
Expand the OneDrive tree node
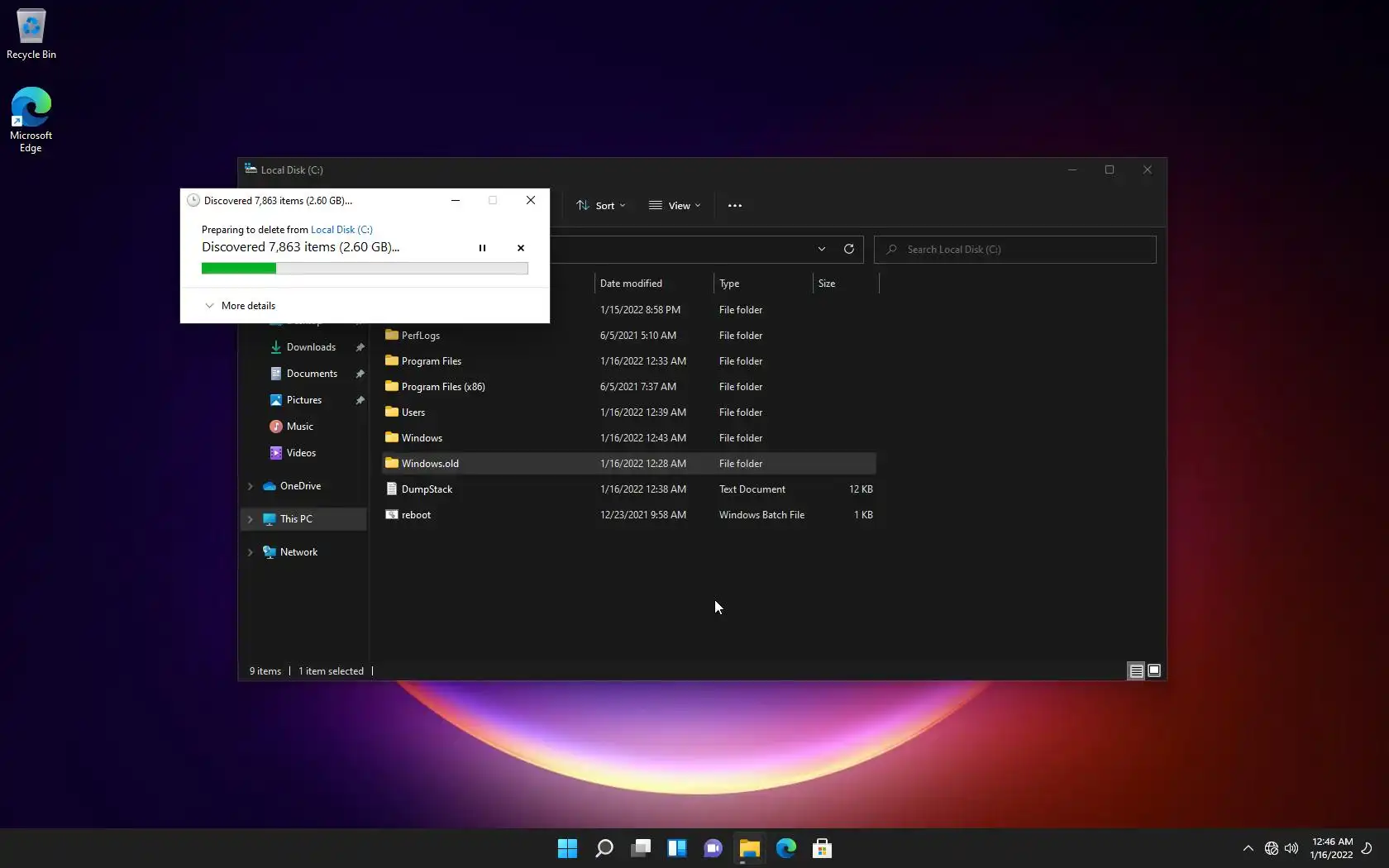(251, 486)
